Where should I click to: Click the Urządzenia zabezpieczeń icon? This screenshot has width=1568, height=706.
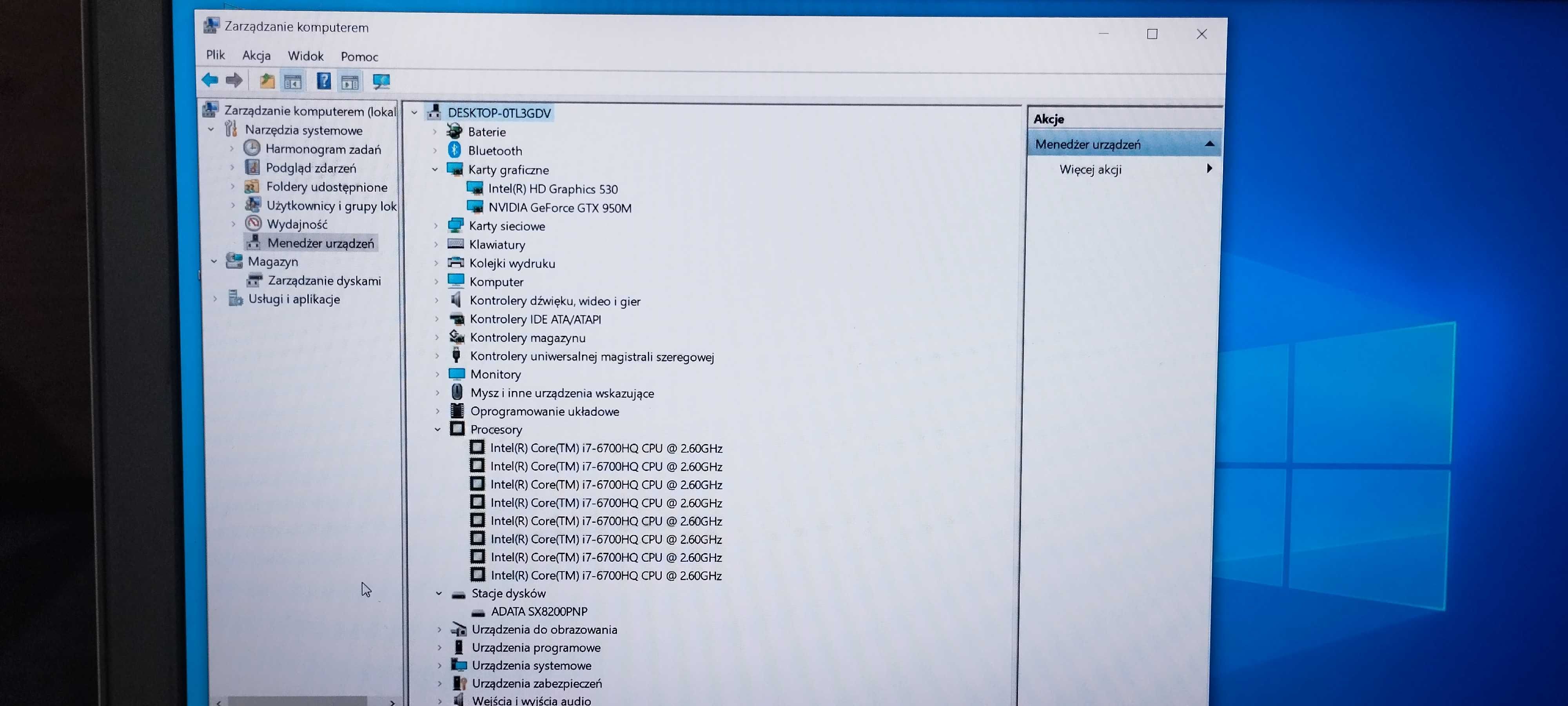[x=459, y=684]
